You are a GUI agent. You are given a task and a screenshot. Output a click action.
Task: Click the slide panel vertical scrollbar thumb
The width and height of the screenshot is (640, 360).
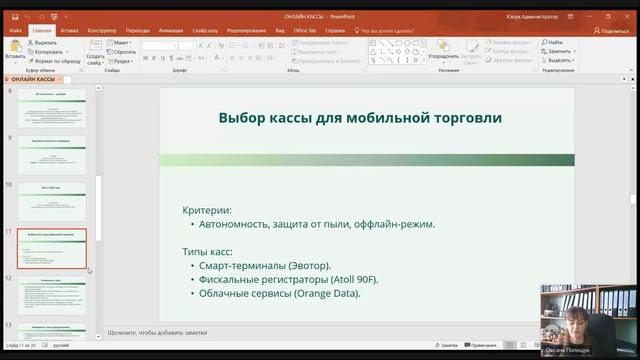pos(98,208)
